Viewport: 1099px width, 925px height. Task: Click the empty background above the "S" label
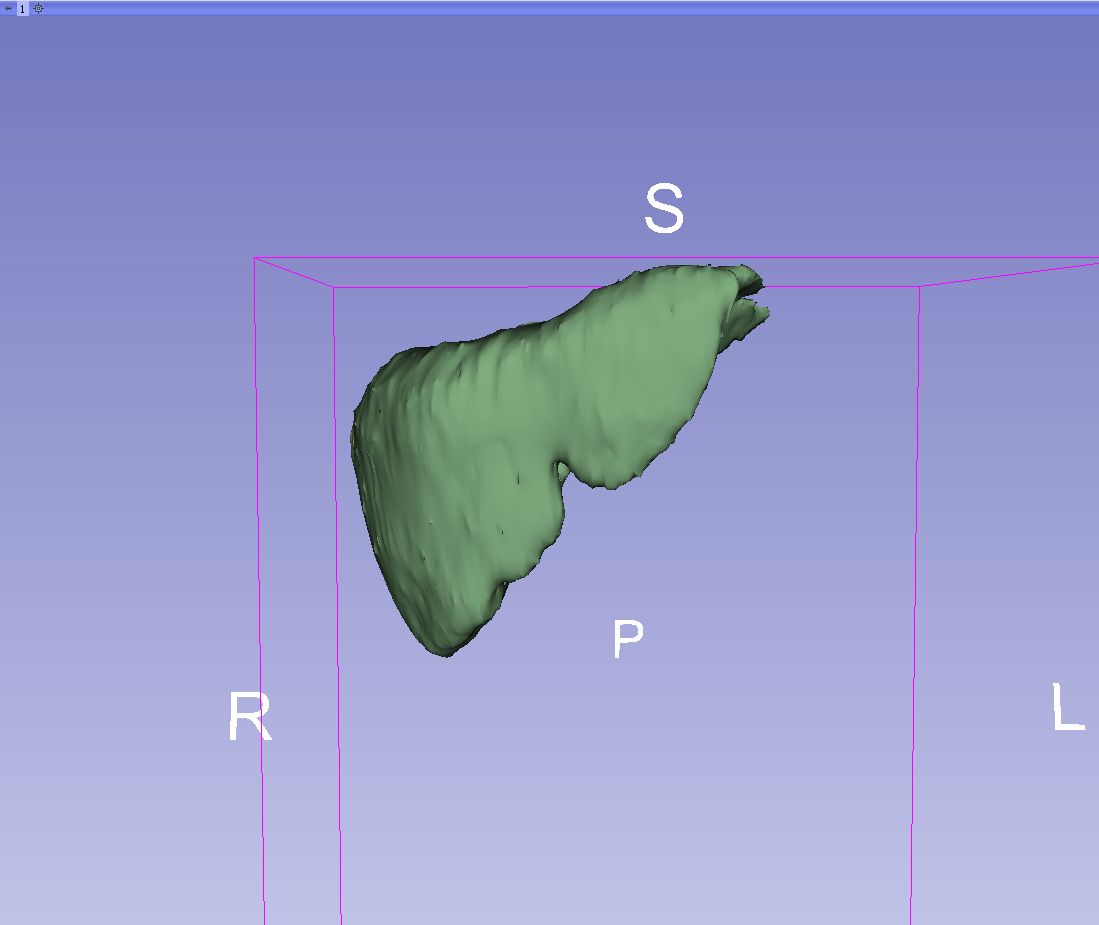(x=664, y=110)
